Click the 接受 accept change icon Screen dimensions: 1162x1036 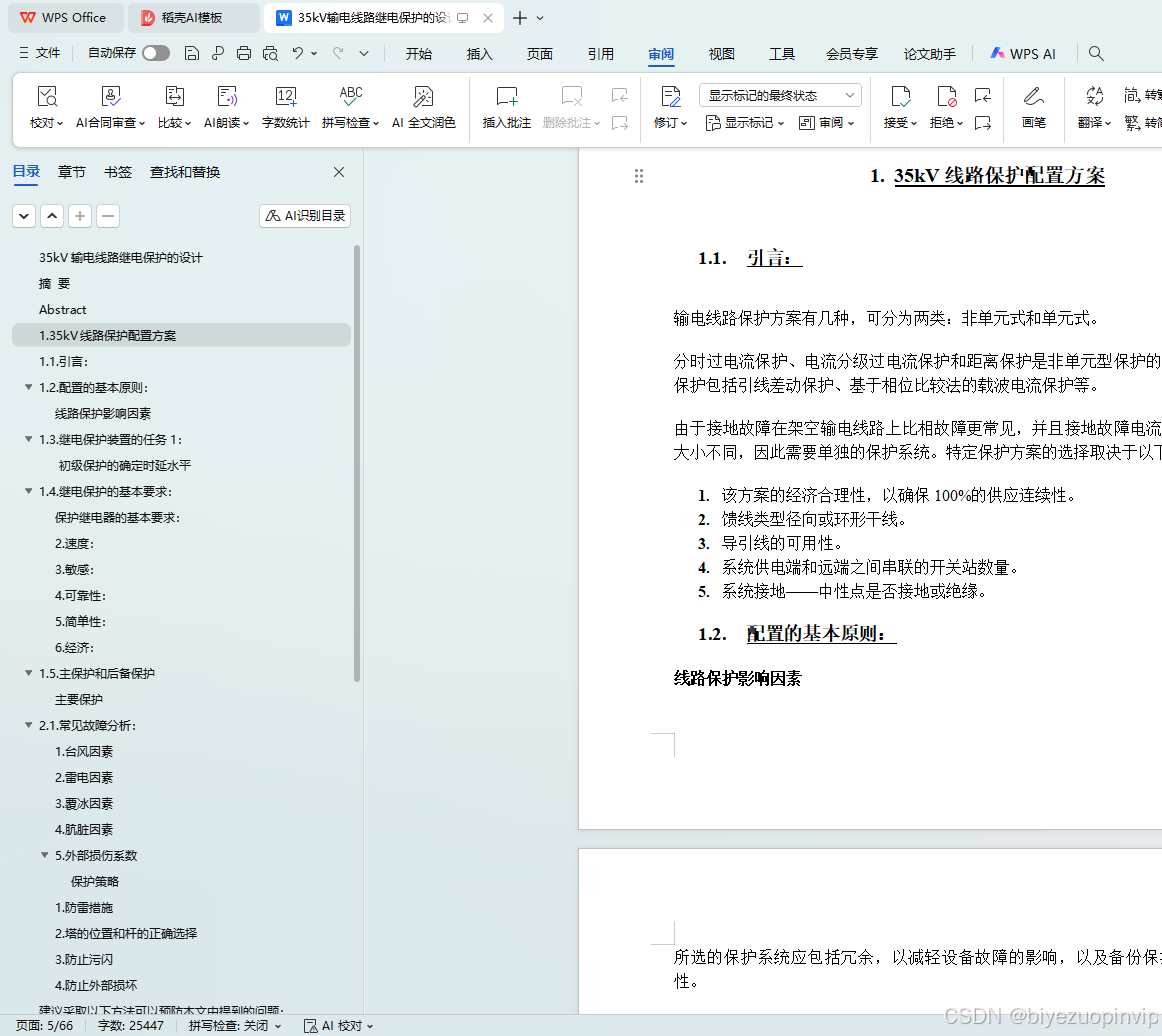click(x=900, y=97)
